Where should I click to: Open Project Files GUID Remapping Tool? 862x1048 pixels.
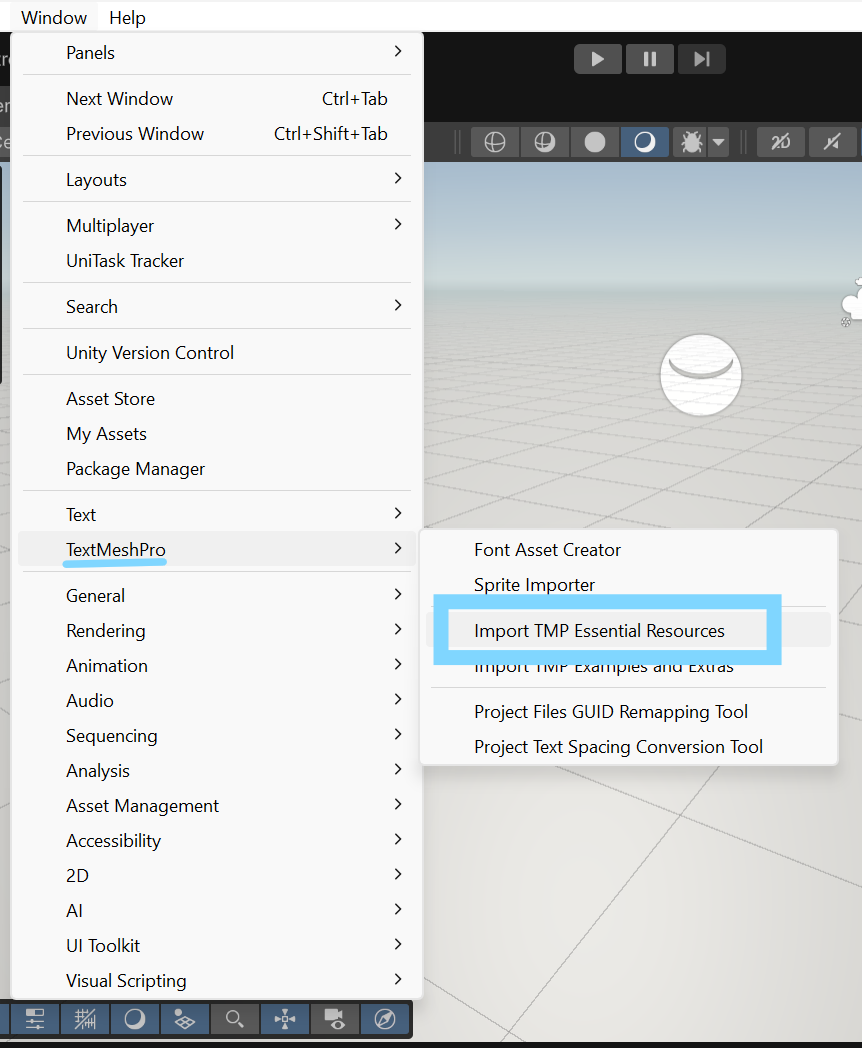[x=628, y=712]
